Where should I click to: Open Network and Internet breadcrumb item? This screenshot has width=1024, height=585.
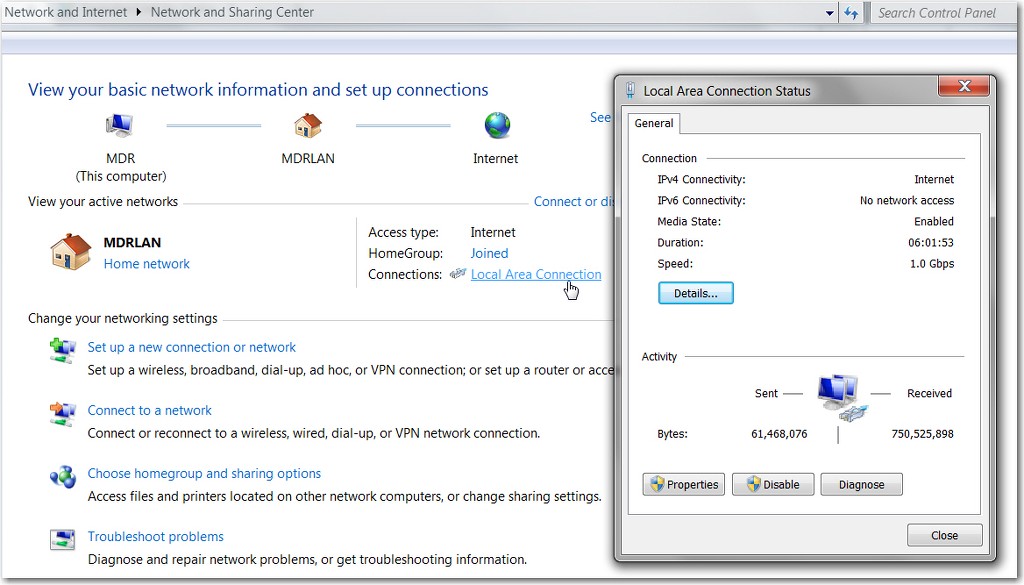pyautogui.click(x=66, y=12)
